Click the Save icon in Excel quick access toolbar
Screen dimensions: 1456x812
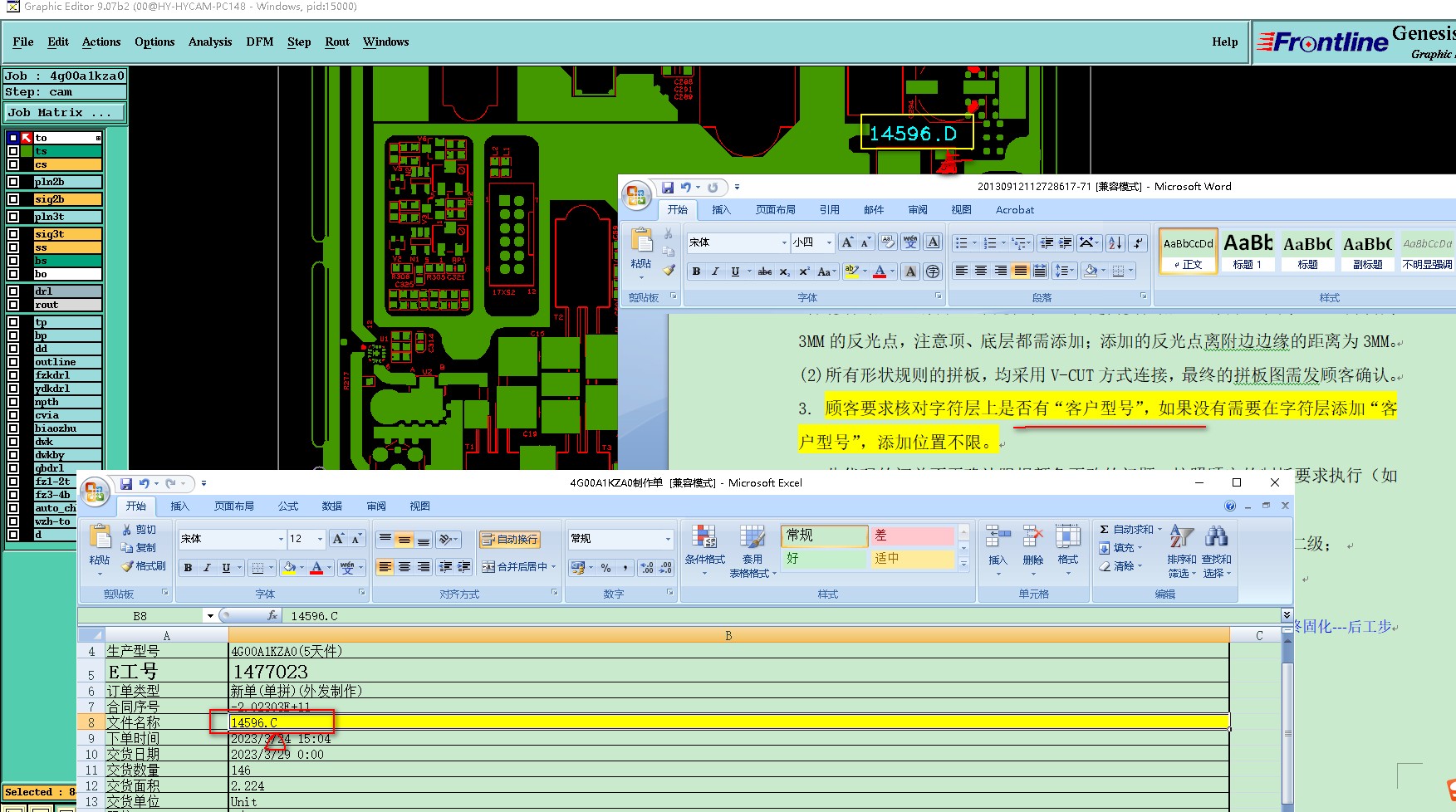[126, 484]
